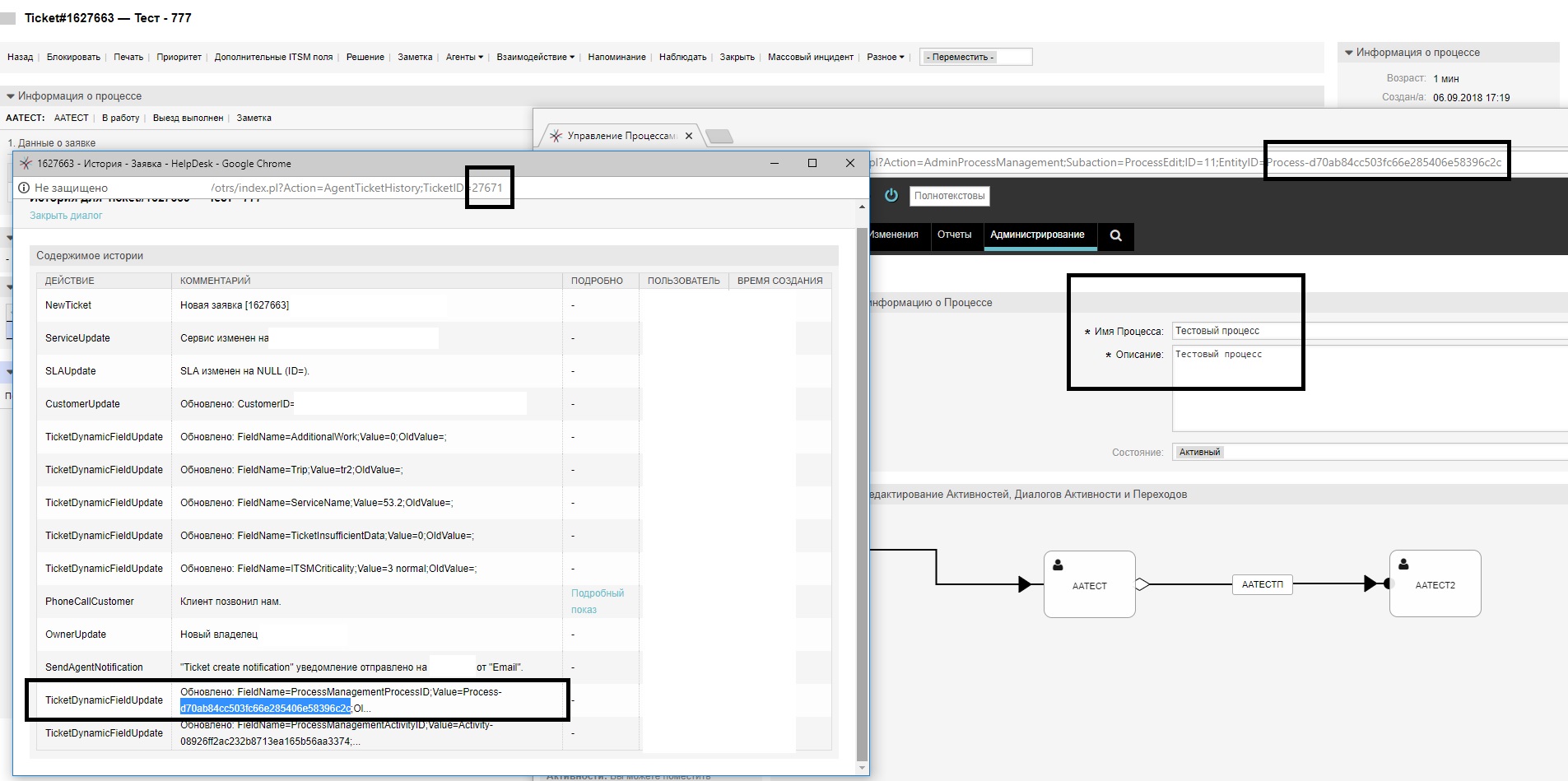1568x781 pixels.
Task: Open Напоминание in the ticket menu
Action: pyautogui.click(x=616, y=57)
